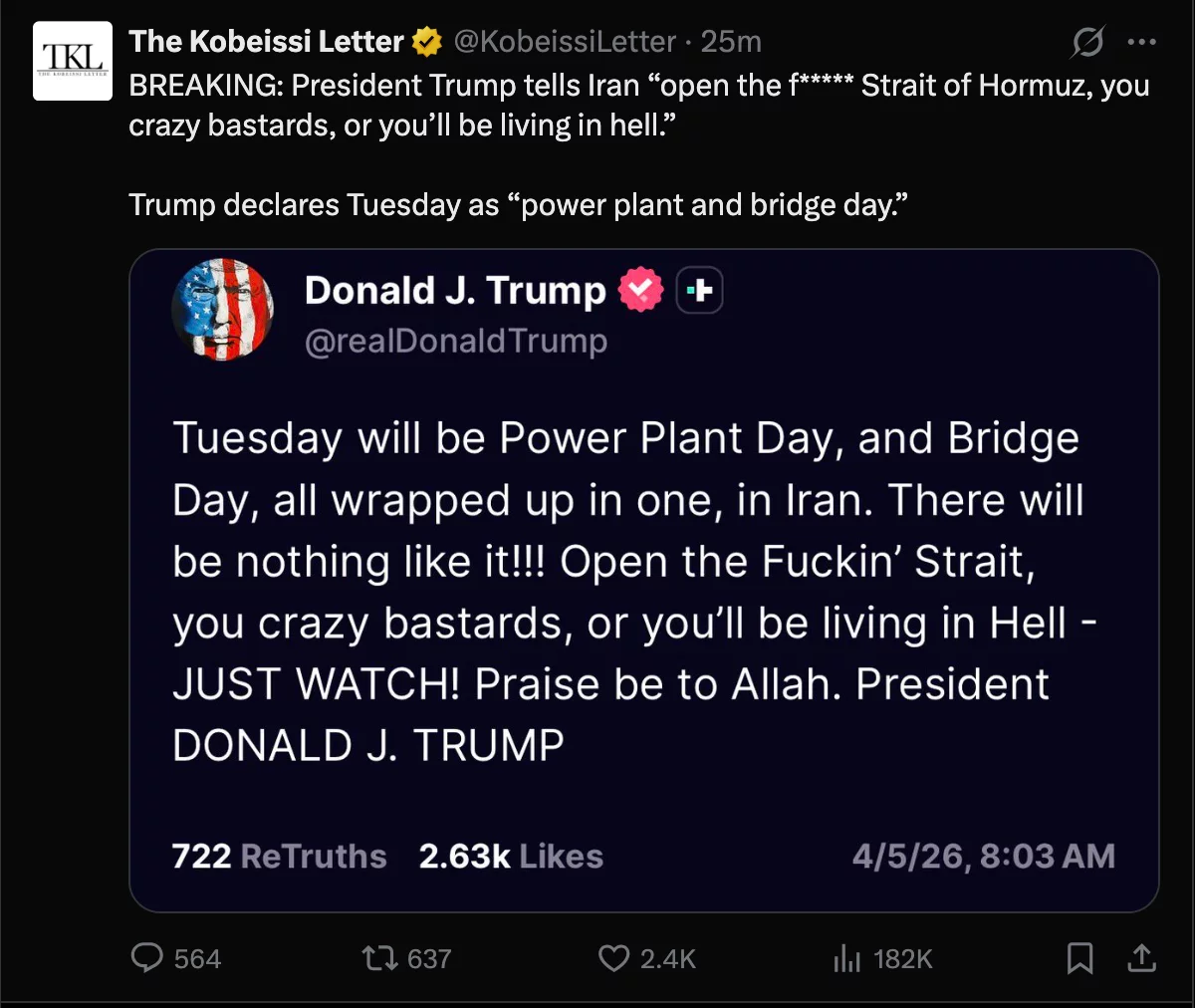The height and width of the screenshot is (1008, 1195).
Task: Reply to the post via speech bubble icon
Action: (x=147, y=958)
